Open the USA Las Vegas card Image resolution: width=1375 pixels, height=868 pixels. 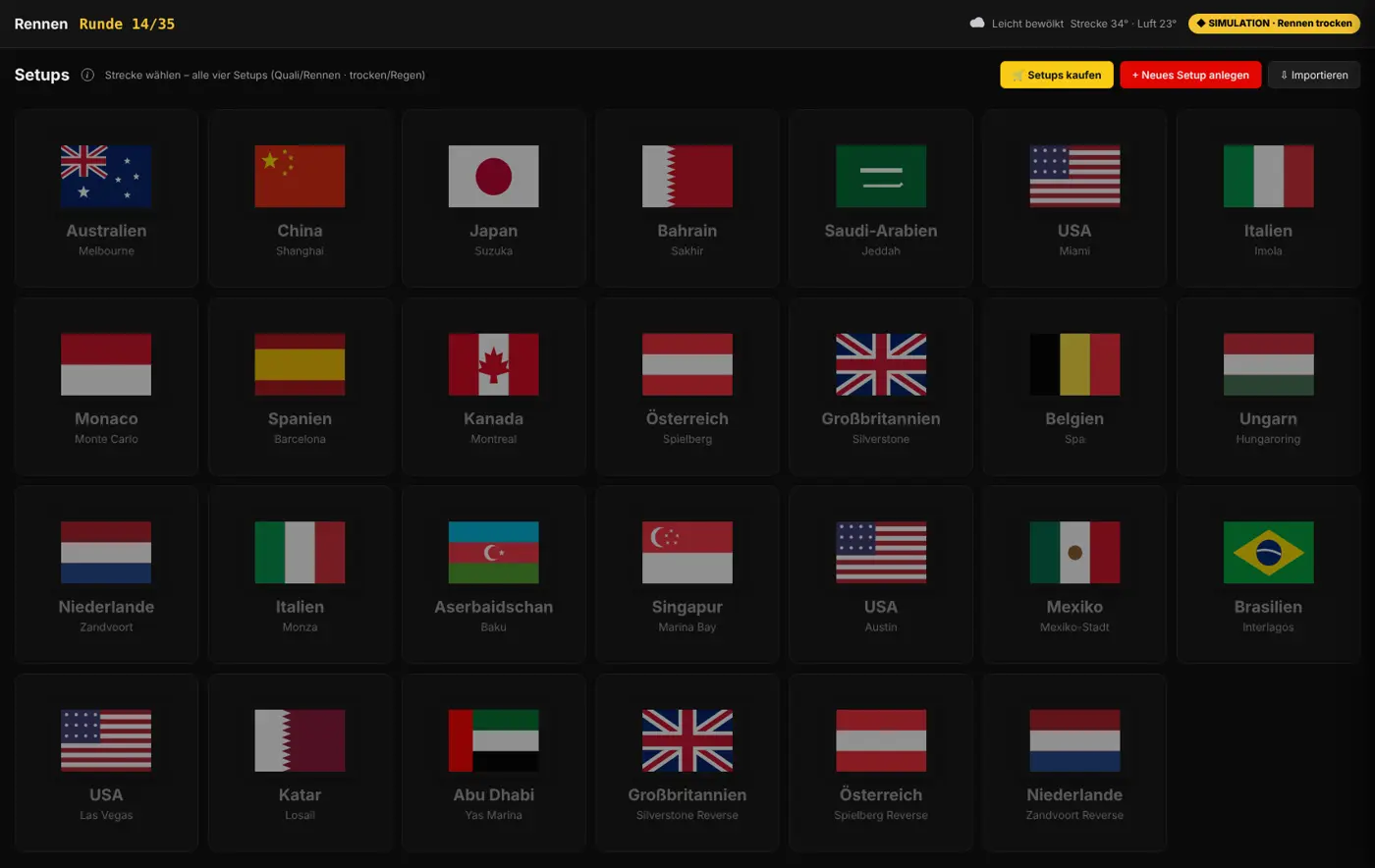click(106, 763)
